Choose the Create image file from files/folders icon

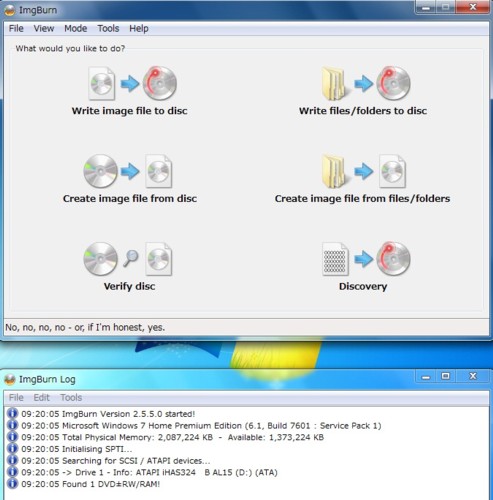click(x=364, y=171)
